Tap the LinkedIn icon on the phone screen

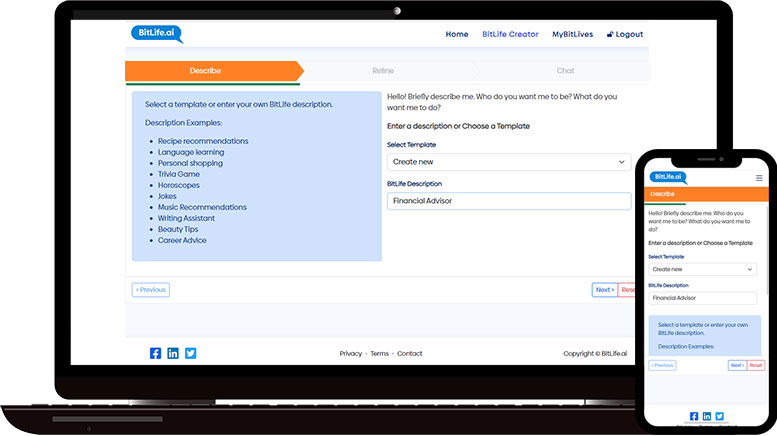click(x=707, y=416)
